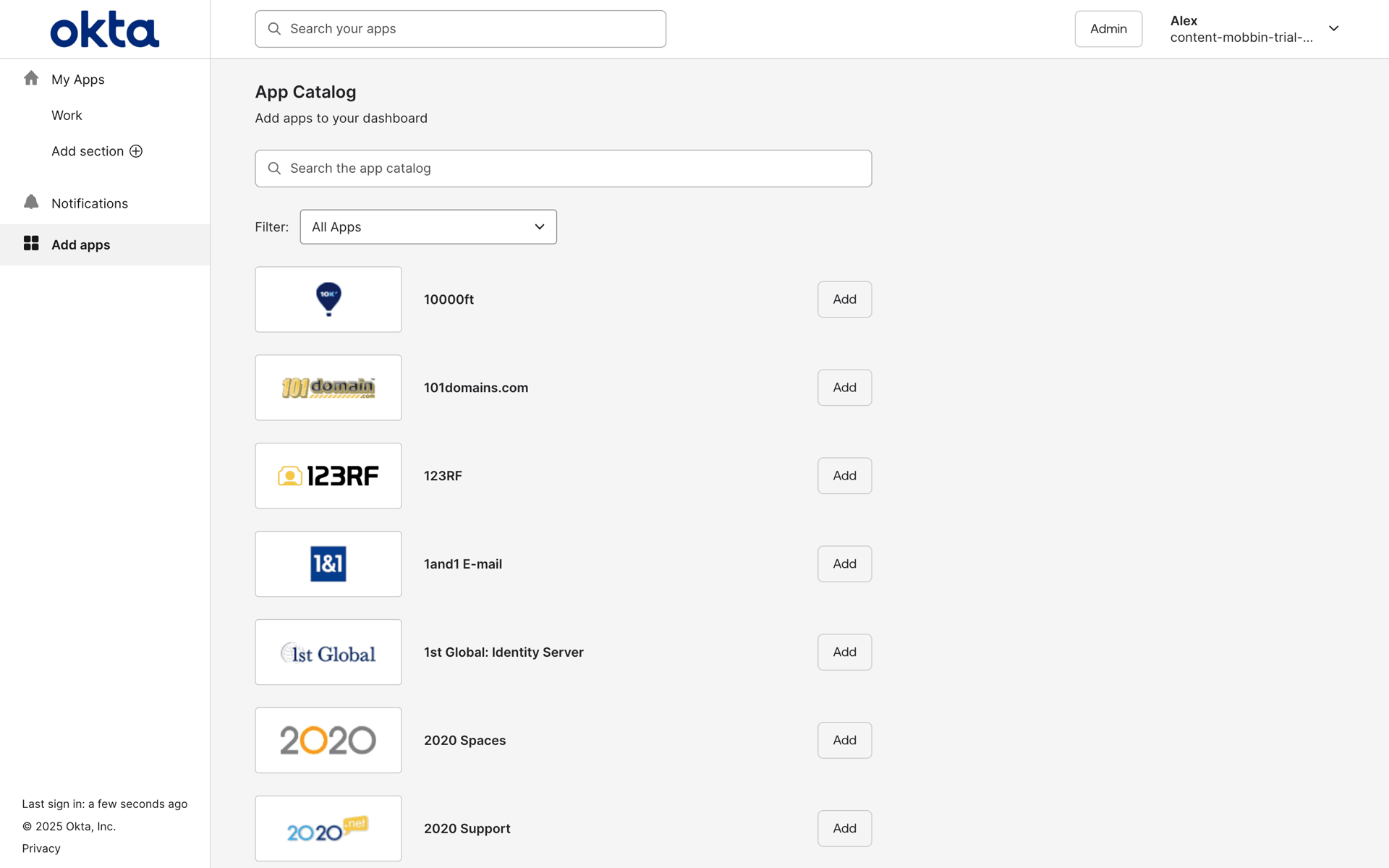Open the 1st Global logo tile
This screenshot has height=868, width=1389.
[328, 652]
